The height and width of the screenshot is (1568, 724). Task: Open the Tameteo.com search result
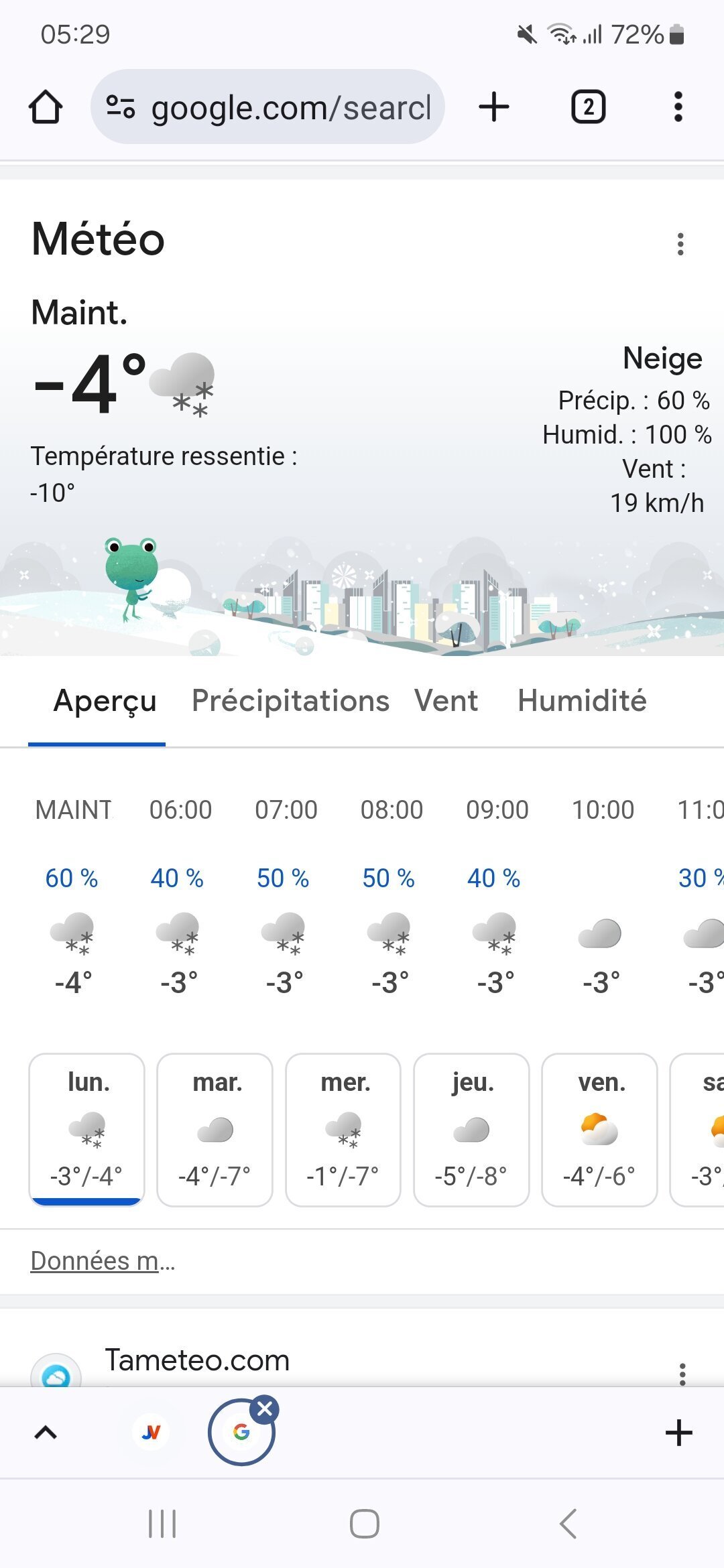coord(197,1360)
